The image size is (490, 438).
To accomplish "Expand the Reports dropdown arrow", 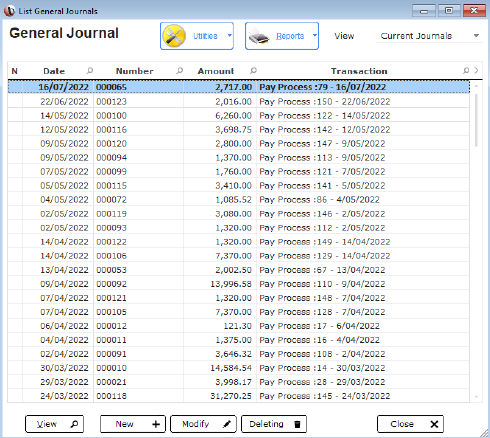I will pos(314,35).
